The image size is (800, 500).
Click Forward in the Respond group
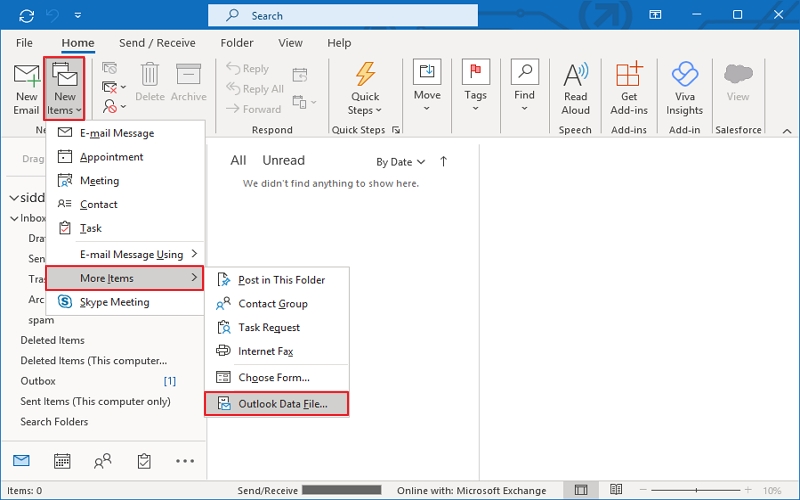[x=254, y=109]
